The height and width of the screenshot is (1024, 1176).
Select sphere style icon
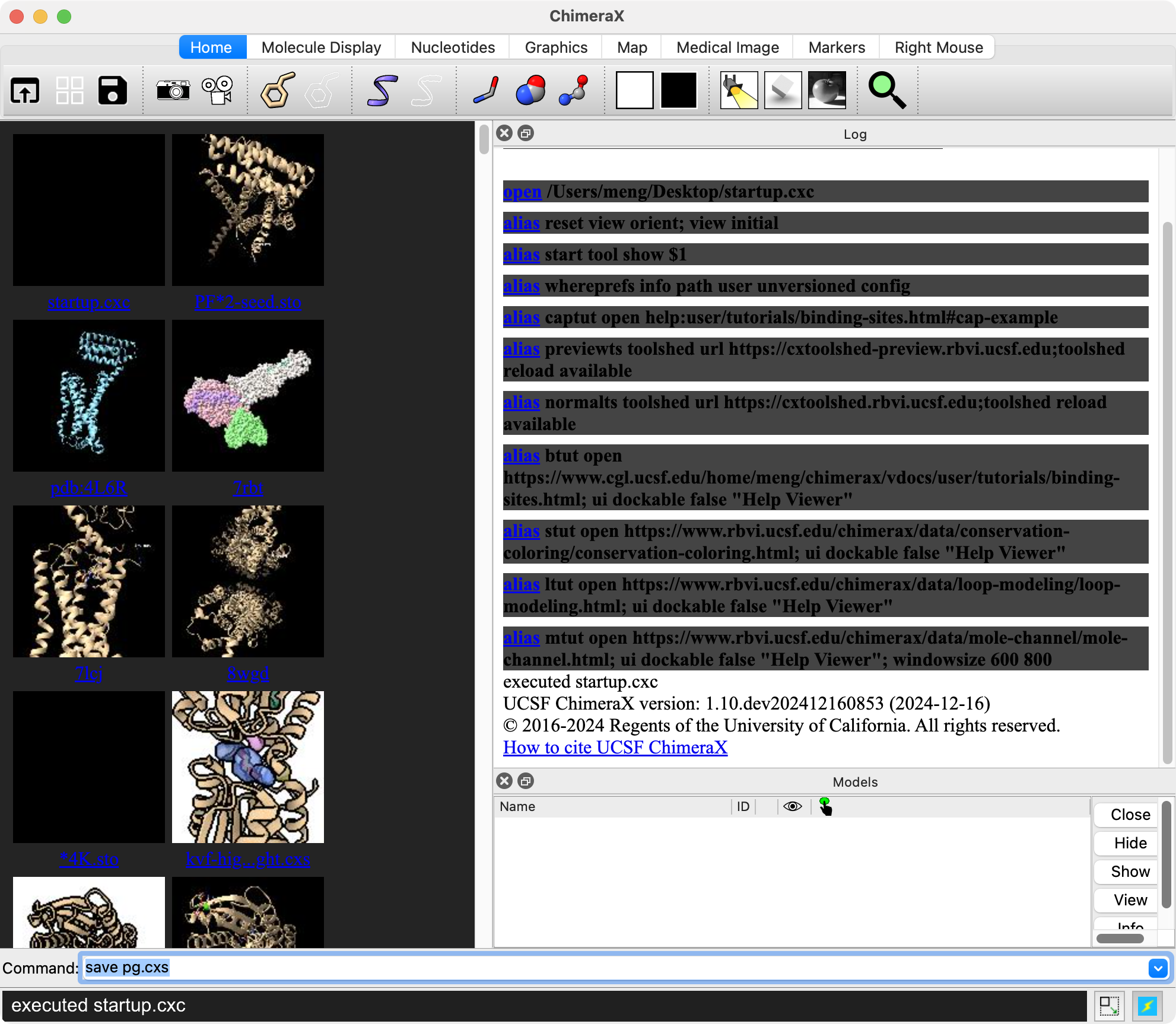click(x=530, y=91)
